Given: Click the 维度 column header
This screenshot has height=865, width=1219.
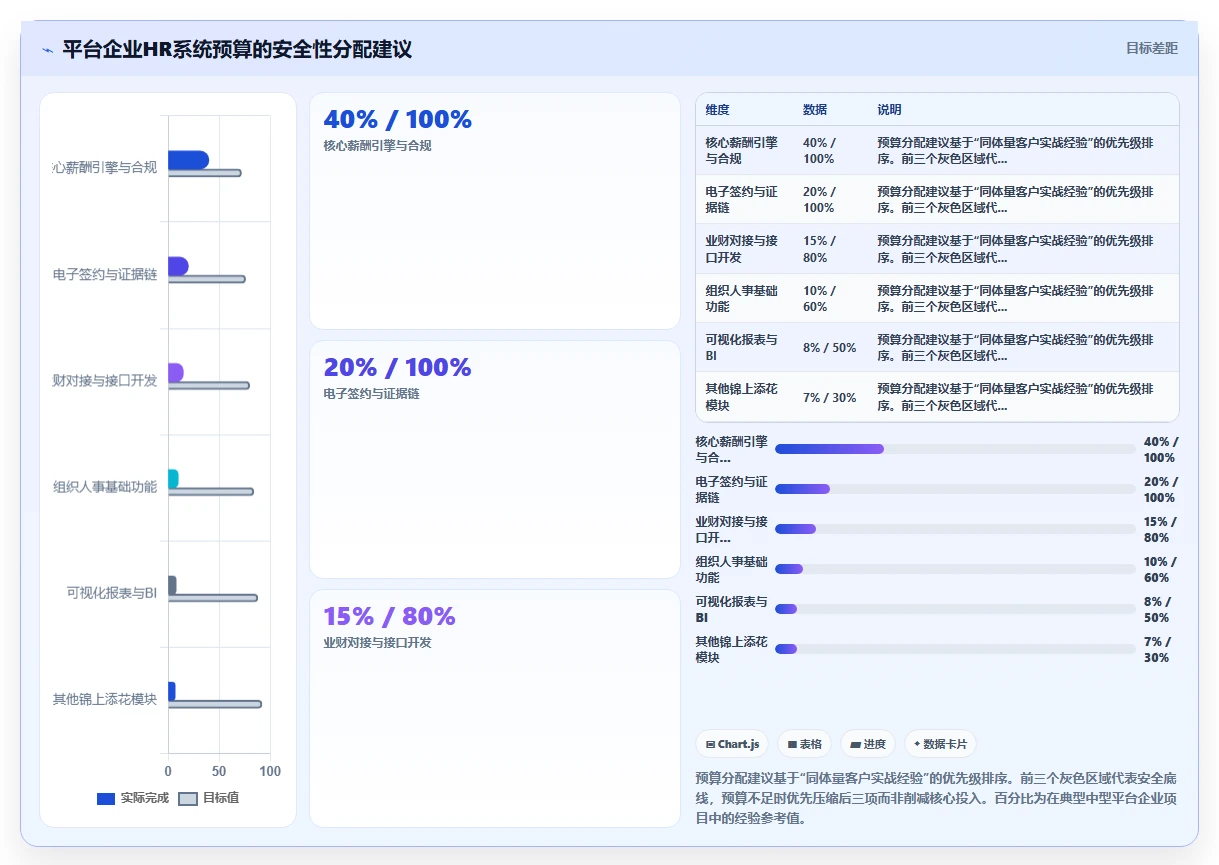Looking at the screenshot, I should point(717,109).
